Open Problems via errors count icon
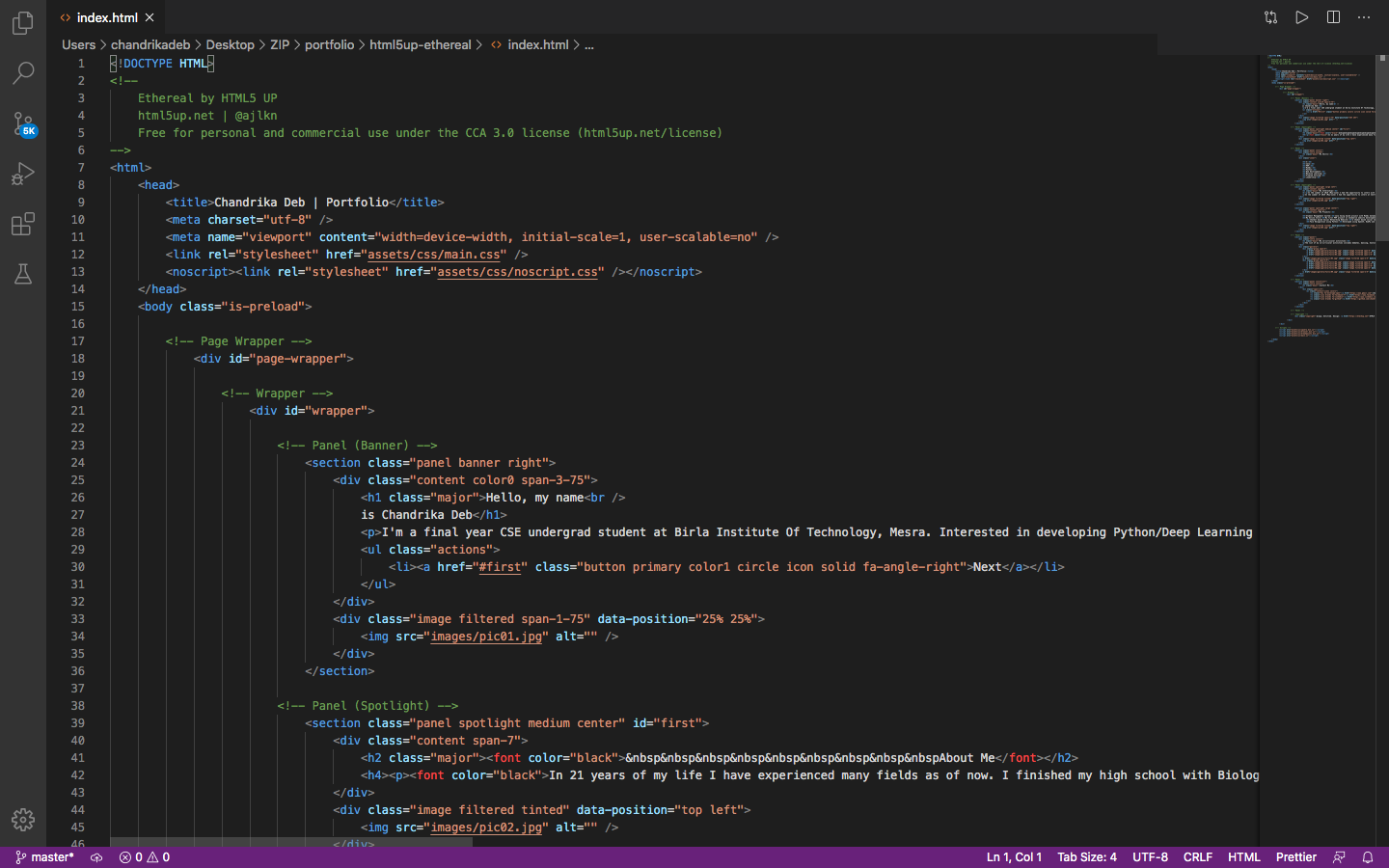1389x868 pixels. click(x=130, y=857)
